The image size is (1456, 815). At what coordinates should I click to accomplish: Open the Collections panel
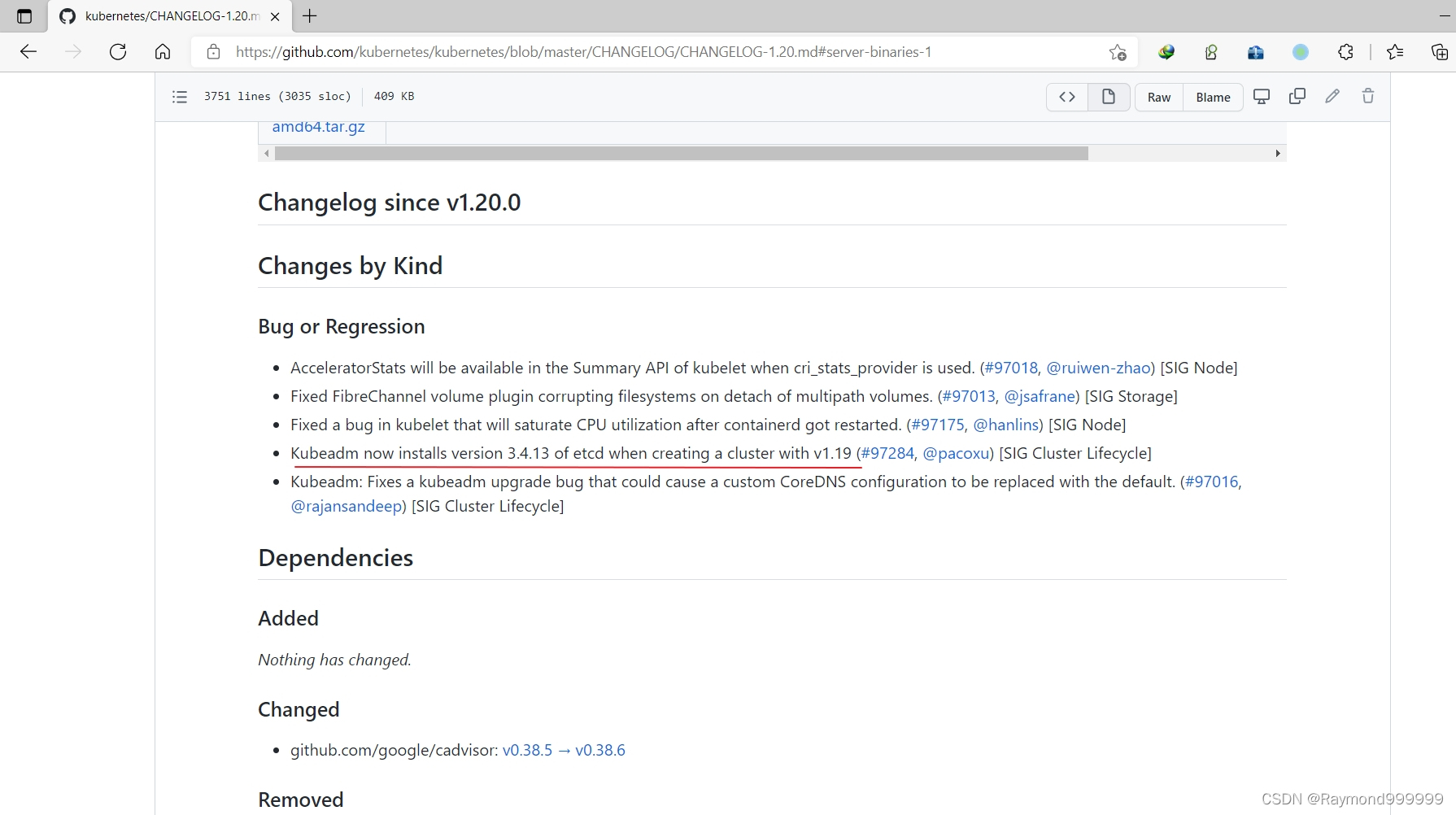click(1440, 52)
